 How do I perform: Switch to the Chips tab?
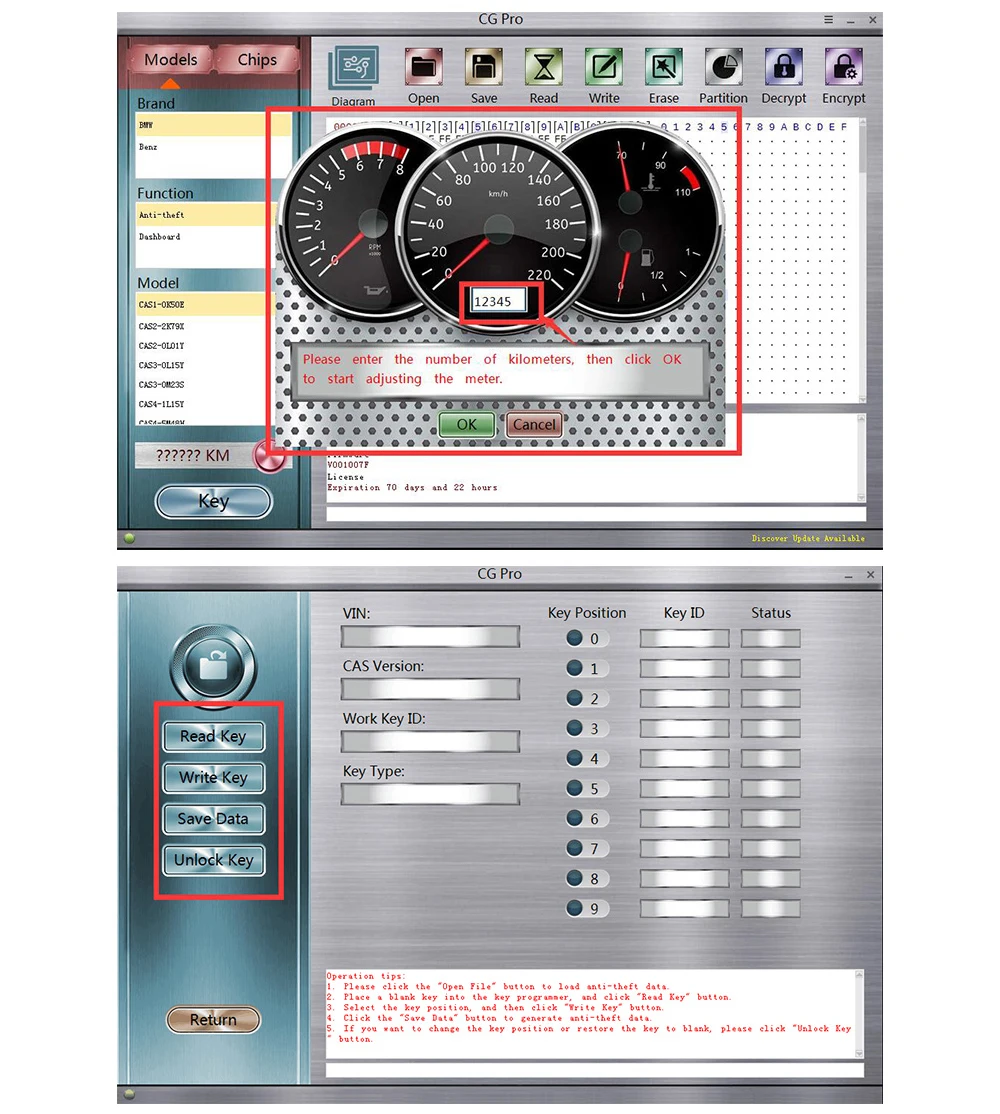pos(257,60)
